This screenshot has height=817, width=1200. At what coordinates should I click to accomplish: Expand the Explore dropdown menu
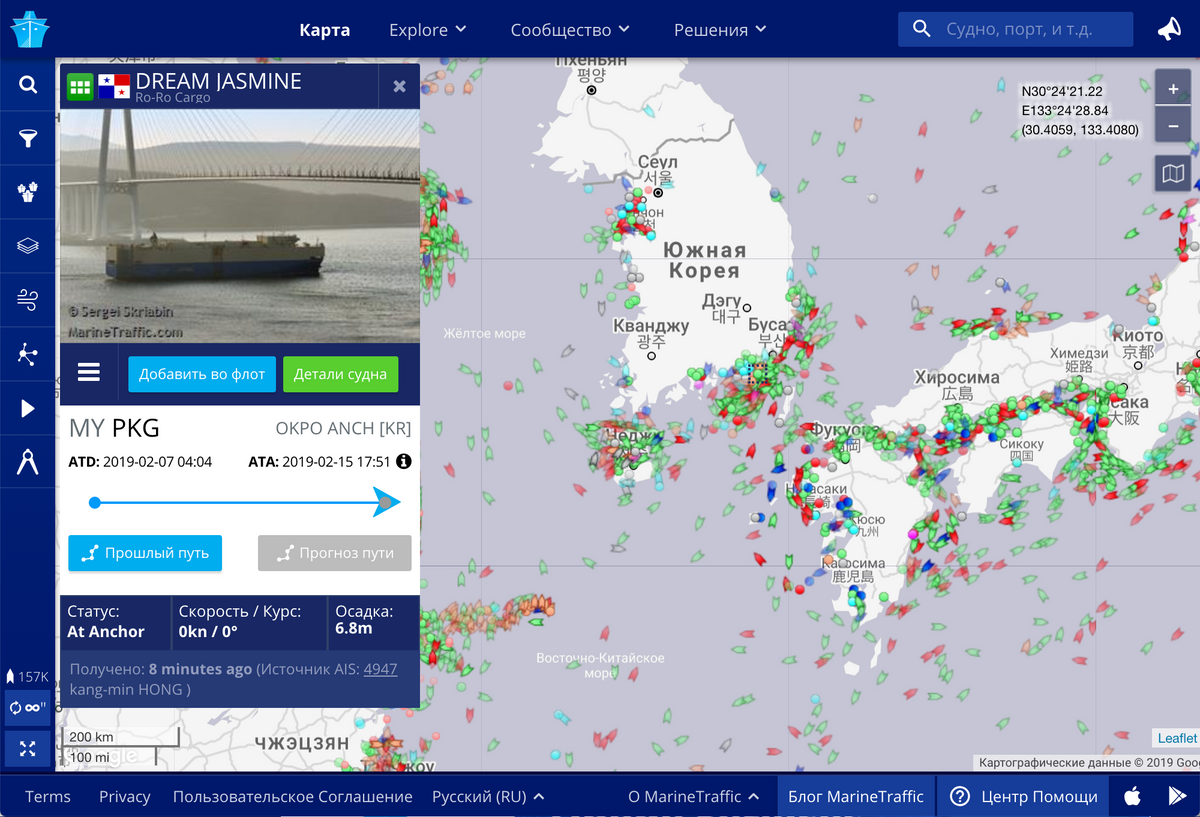428,30
